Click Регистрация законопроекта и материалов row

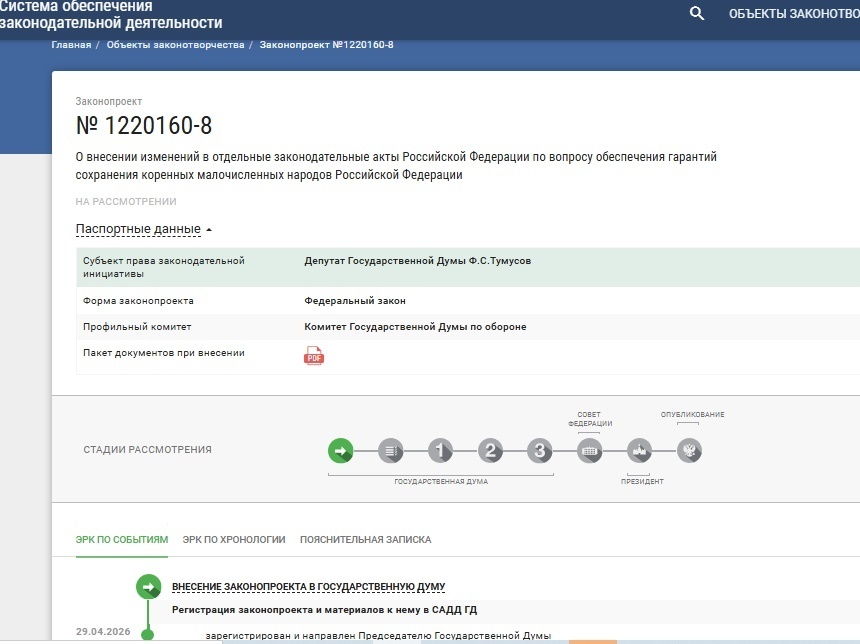pos(324,610)
